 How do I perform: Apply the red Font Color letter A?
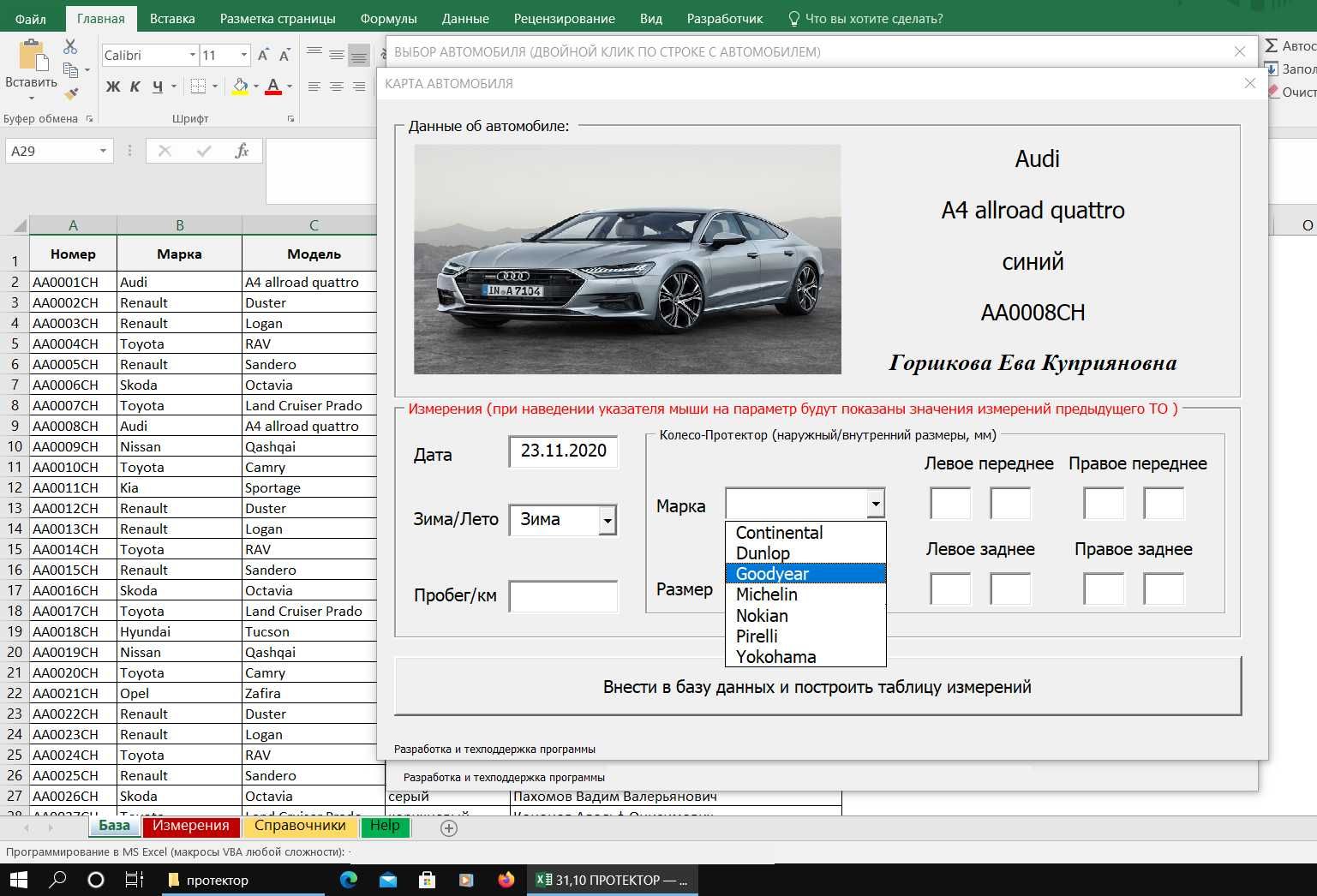(x=273, y=86)
